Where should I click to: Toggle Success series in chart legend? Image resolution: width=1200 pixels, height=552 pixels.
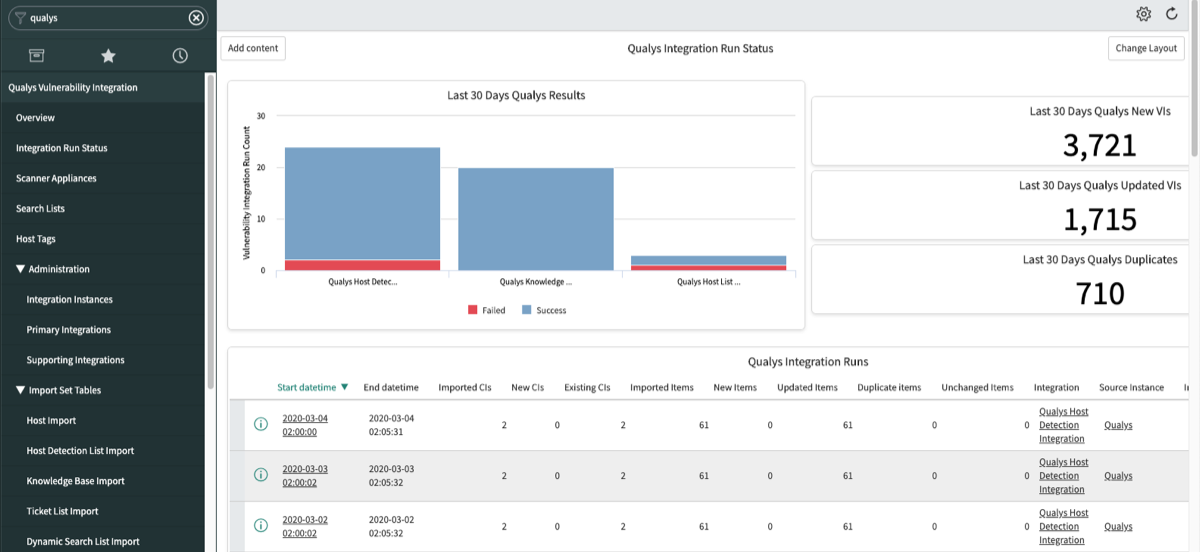[x=544, y=310]
